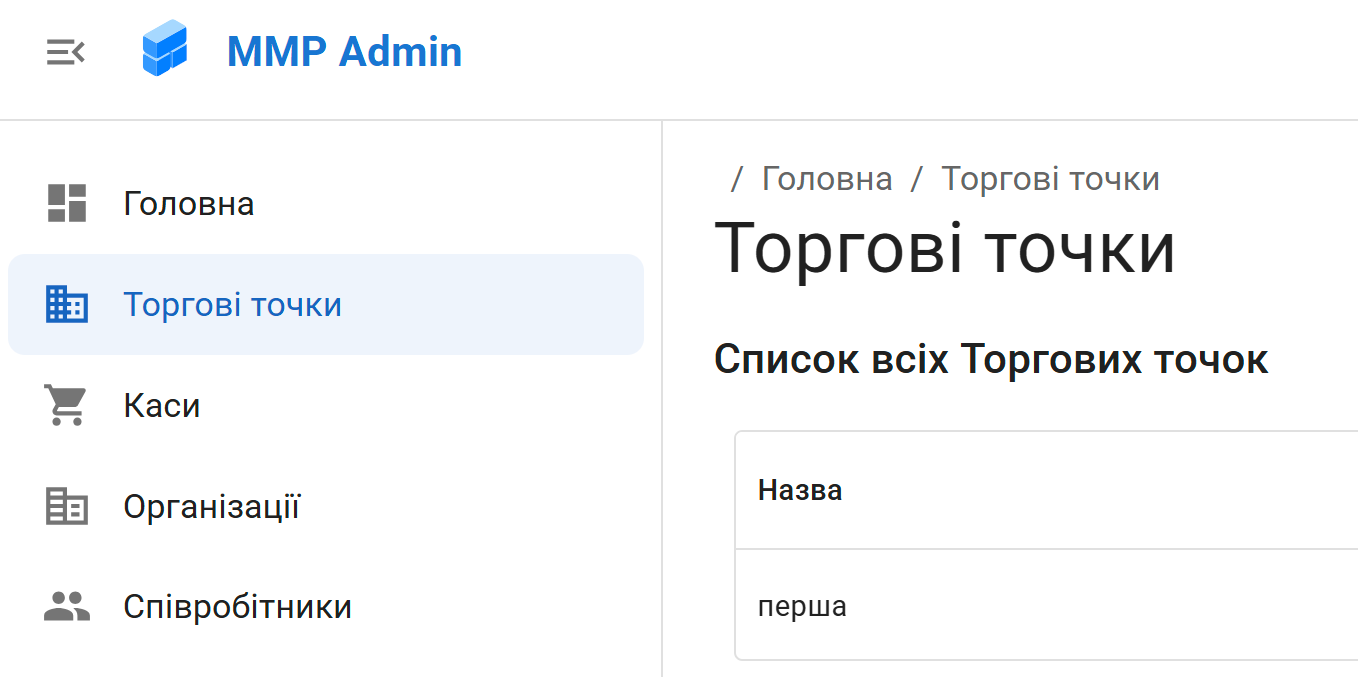
Task: Click the large Торгові точки page heading
Action: pyautogui.click(x=944, y=247)
